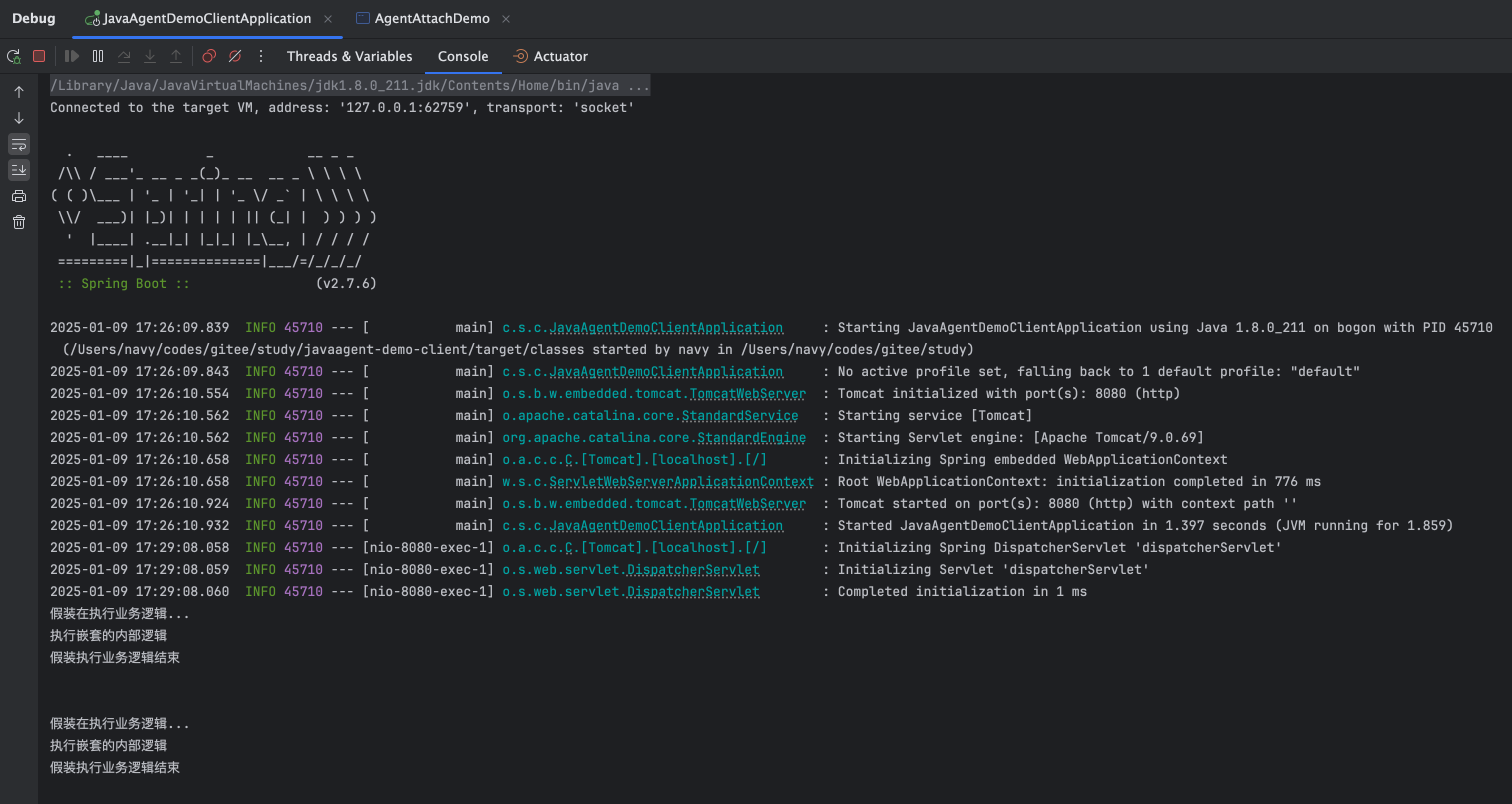
Task: Open JavaAgentDemoClientApplication link in the Starting log line
Action: [666, 327]
